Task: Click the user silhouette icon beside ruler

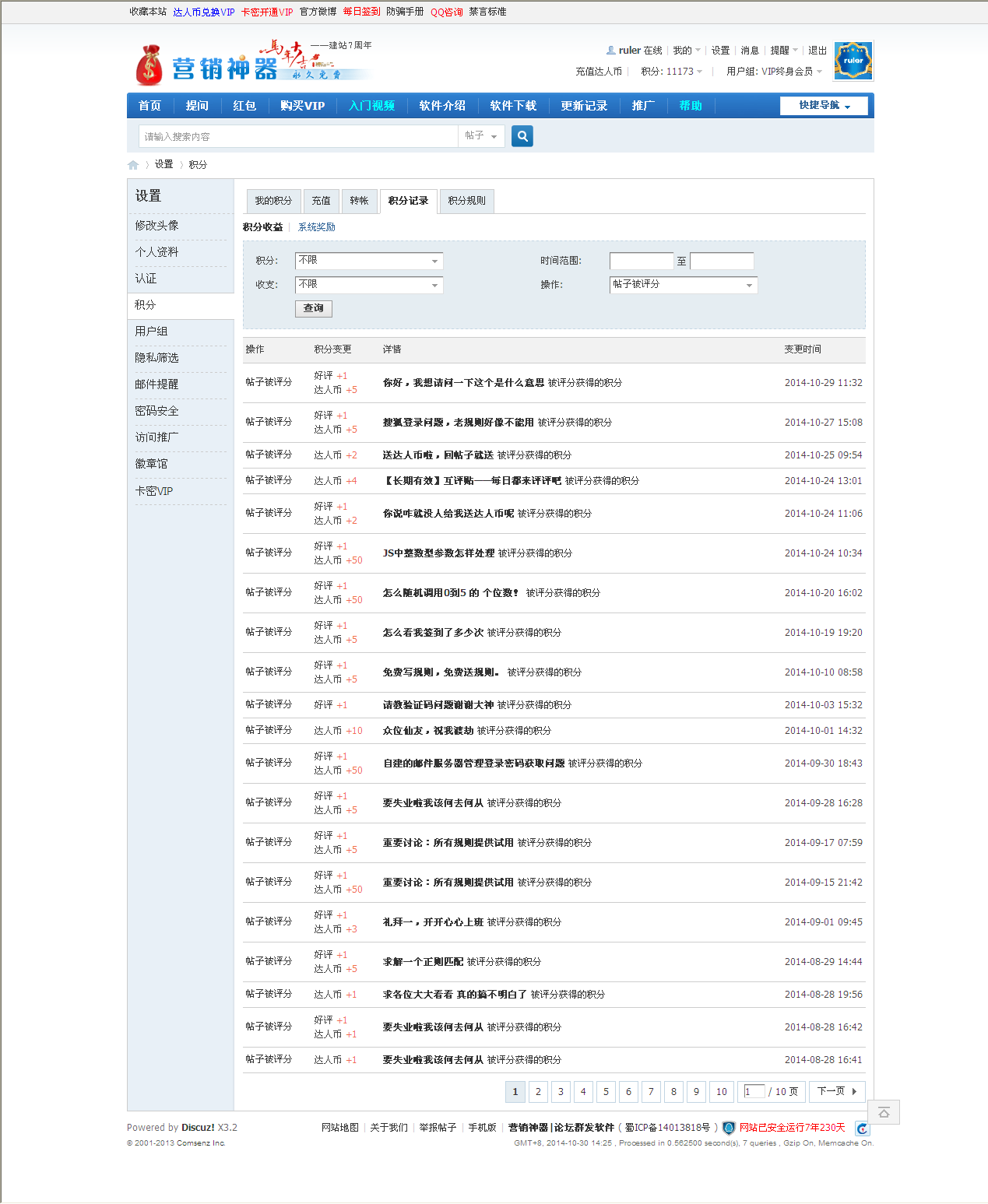Action: [611, 51]
